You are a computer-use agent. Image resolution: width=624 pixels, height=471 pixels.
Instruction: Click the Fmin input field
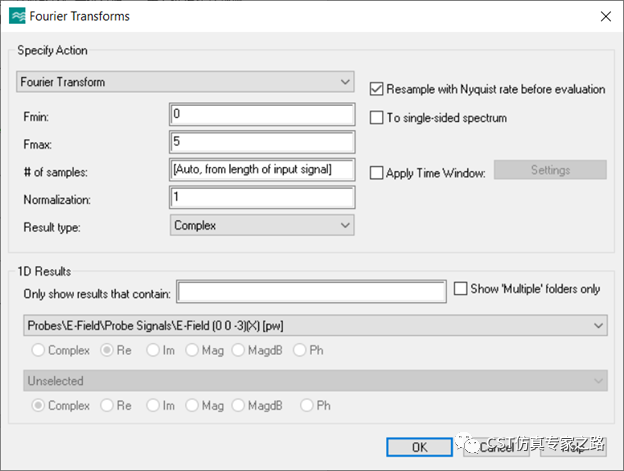pos(262,115)
